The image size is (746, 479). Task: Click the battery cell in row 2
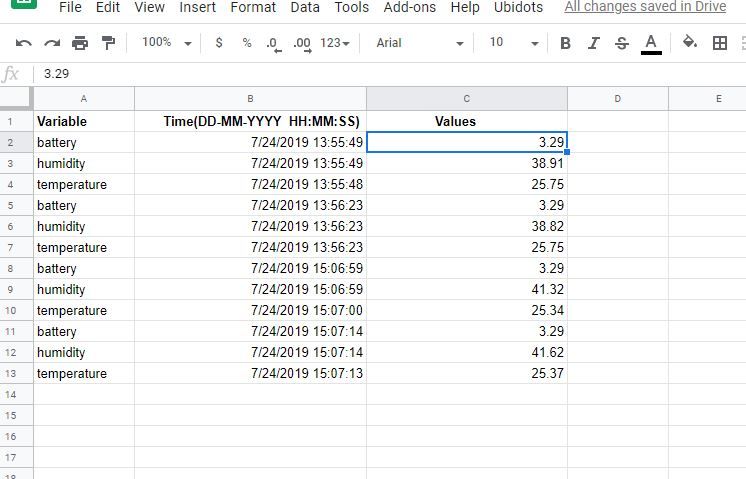84,142
